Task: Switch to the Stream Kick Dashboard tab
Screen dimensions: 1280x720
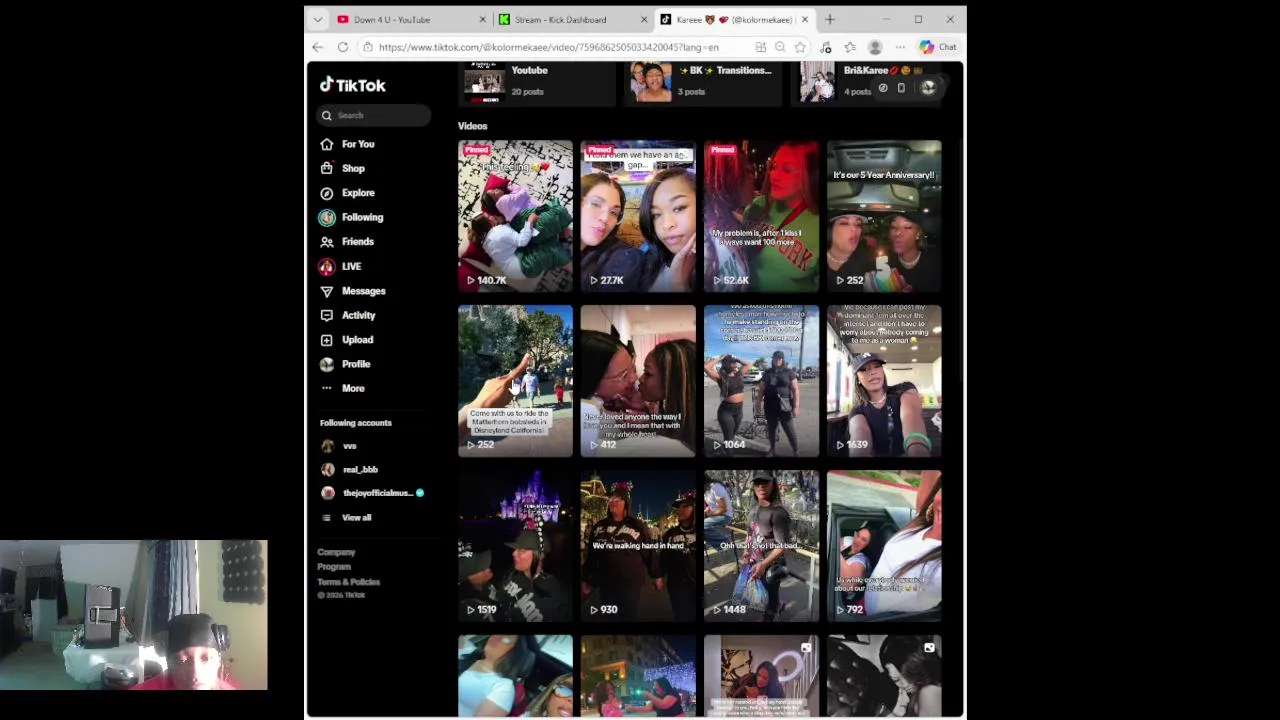Action: click(x=573, y=19)
